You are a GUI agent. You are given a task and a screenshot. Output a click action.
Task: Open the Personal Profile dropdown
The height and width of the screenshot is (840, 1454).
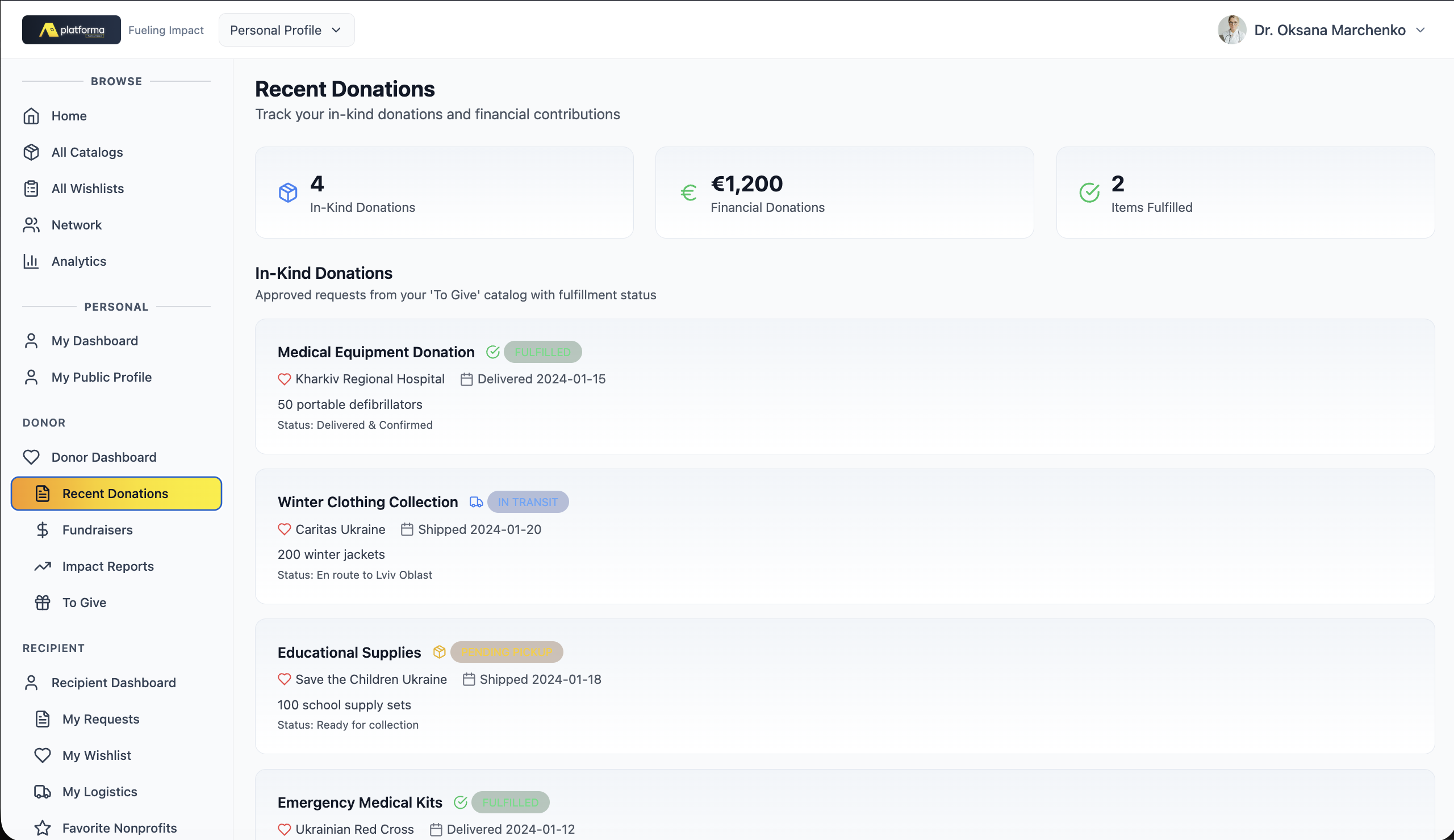pos(286,30)
